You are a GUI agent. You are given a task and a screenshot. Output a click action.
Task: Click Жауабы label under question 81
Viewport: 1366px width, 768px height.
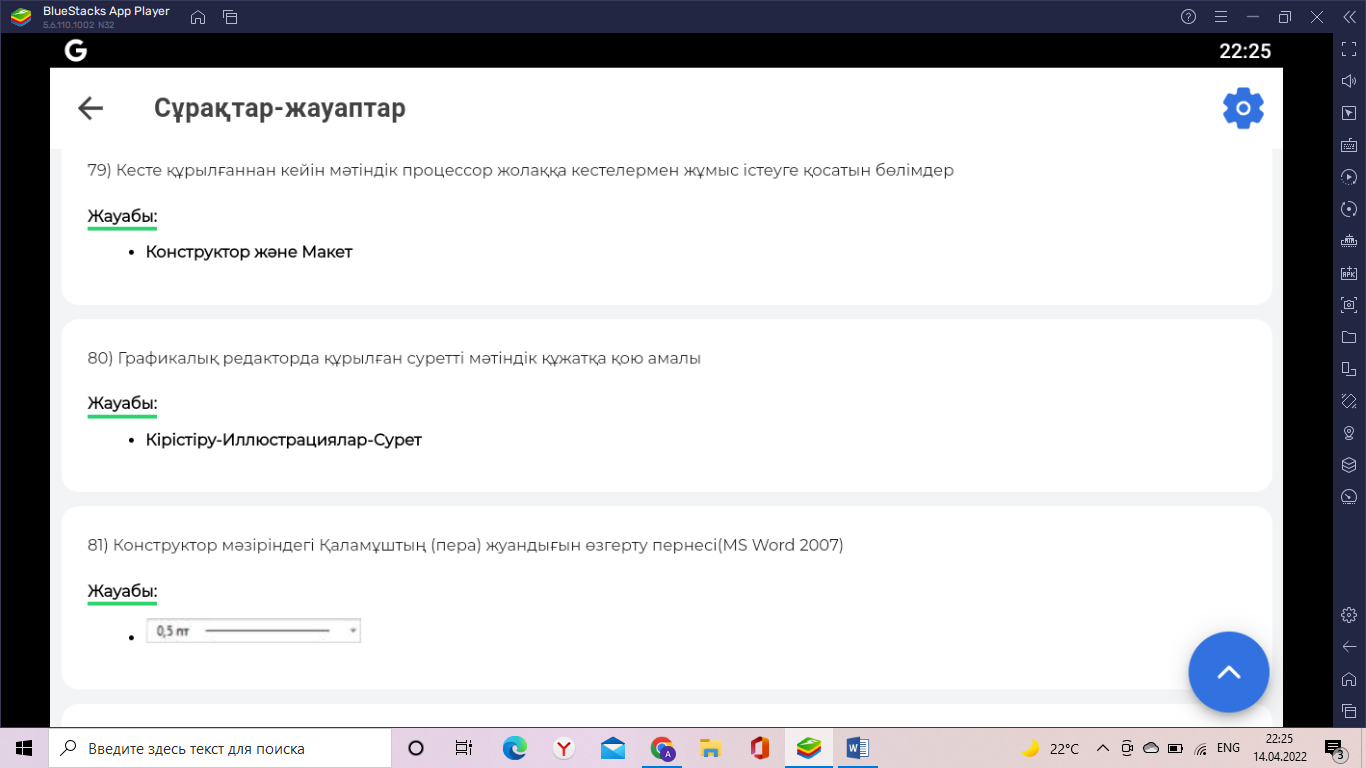coord(122,591)
